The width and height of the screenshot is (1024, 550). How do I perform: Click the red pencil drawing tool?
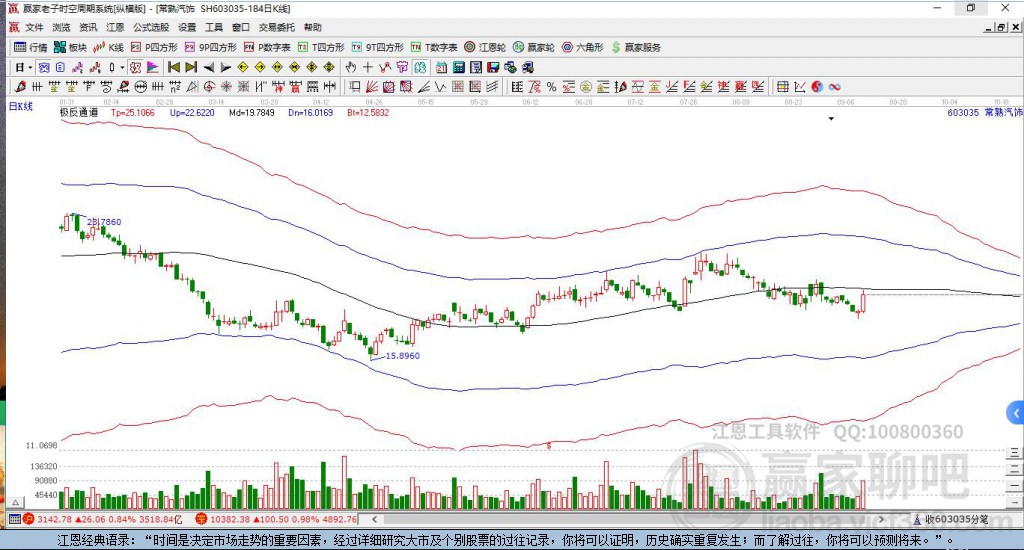click(20, 87)
